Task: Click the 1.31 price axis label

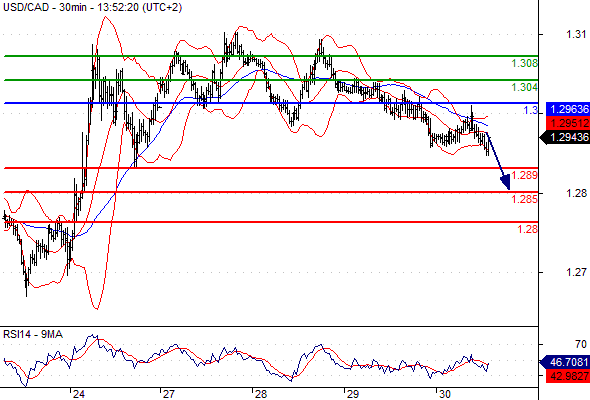Action: click(x=576, y=35)
